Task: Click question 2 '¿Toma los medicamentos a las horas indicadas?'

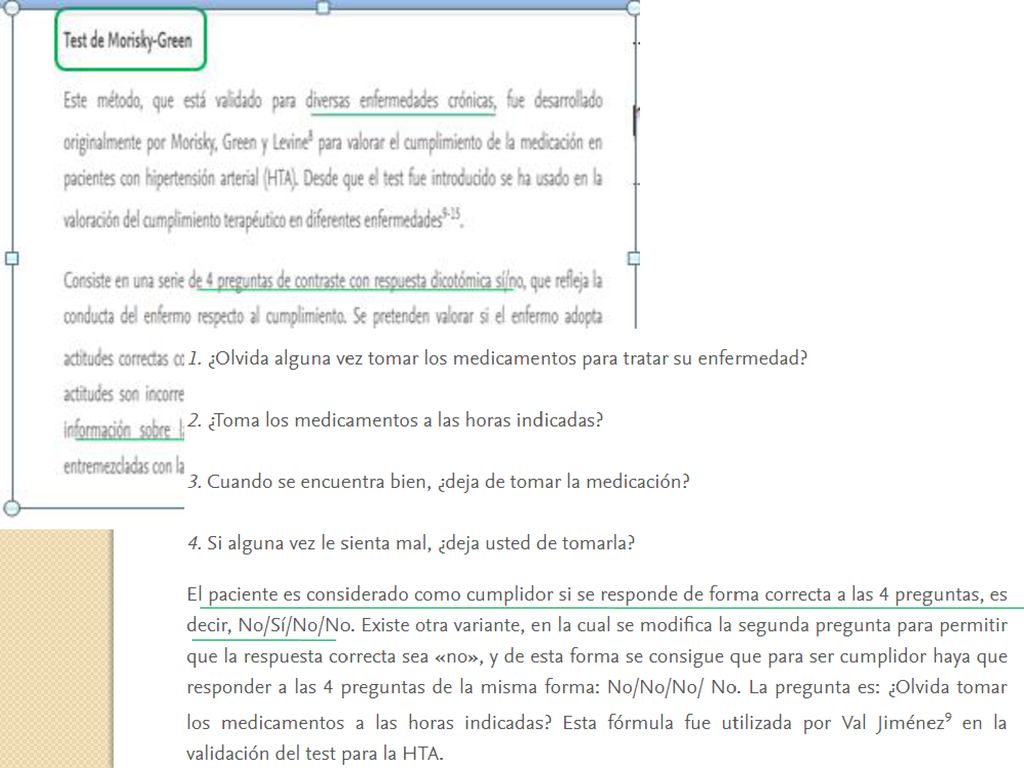Action: coord(395,420)
